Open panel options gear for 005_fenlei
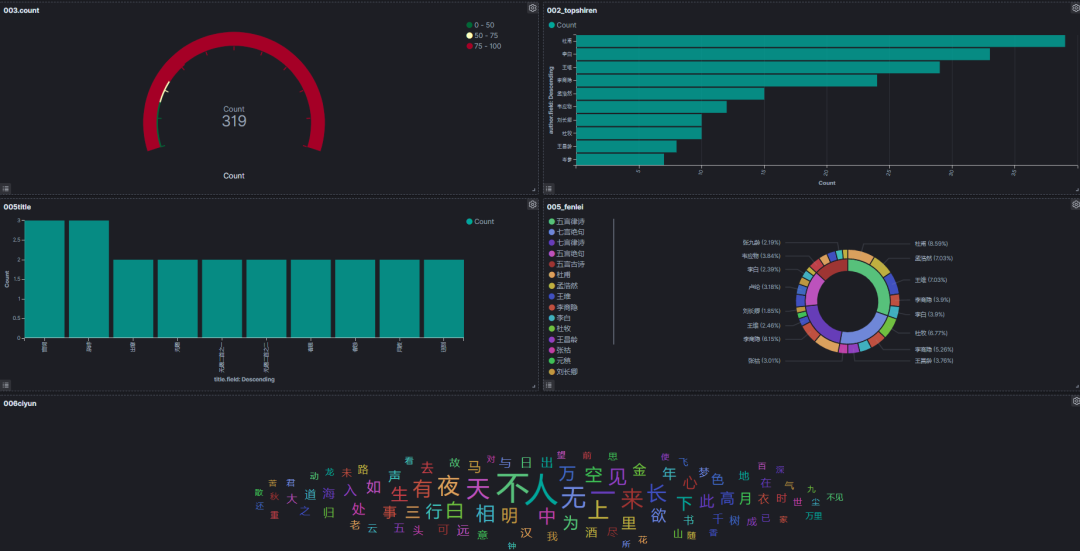 pos(1076,205)
